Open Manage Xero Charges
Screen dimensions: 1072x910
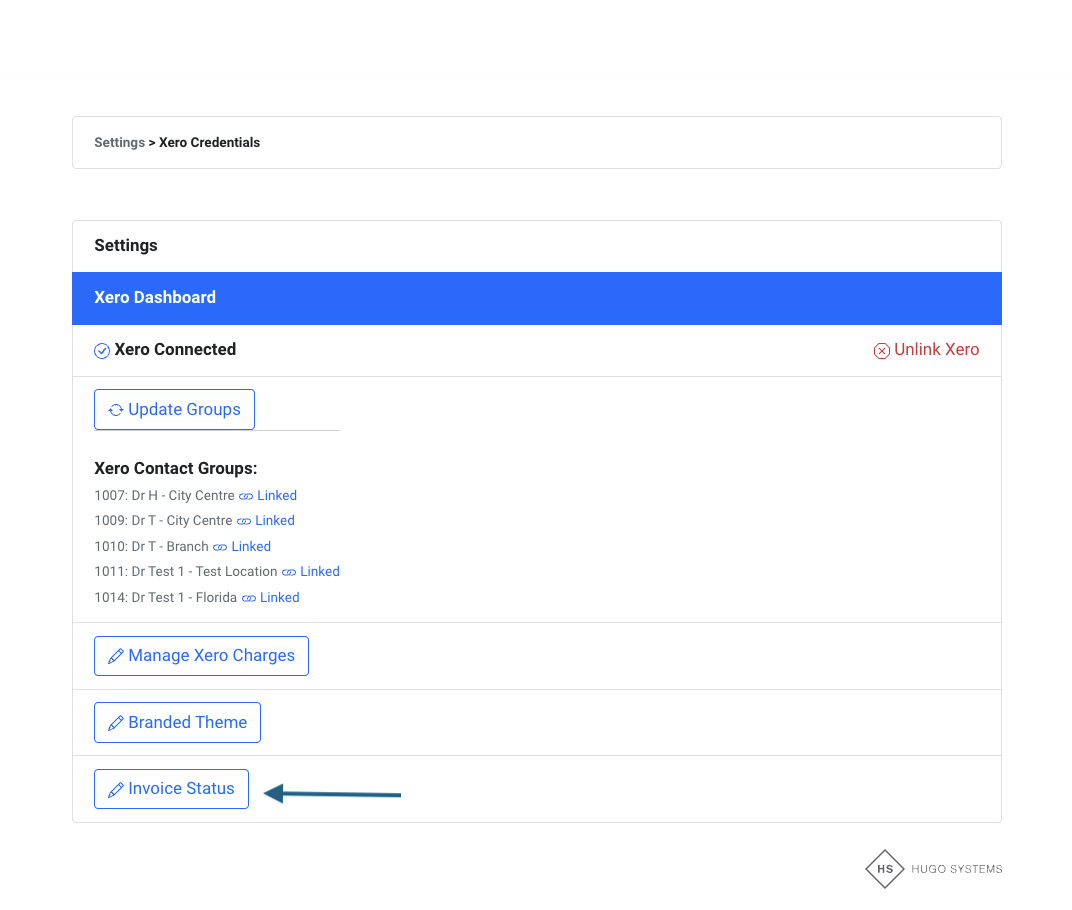pos(201,656)
